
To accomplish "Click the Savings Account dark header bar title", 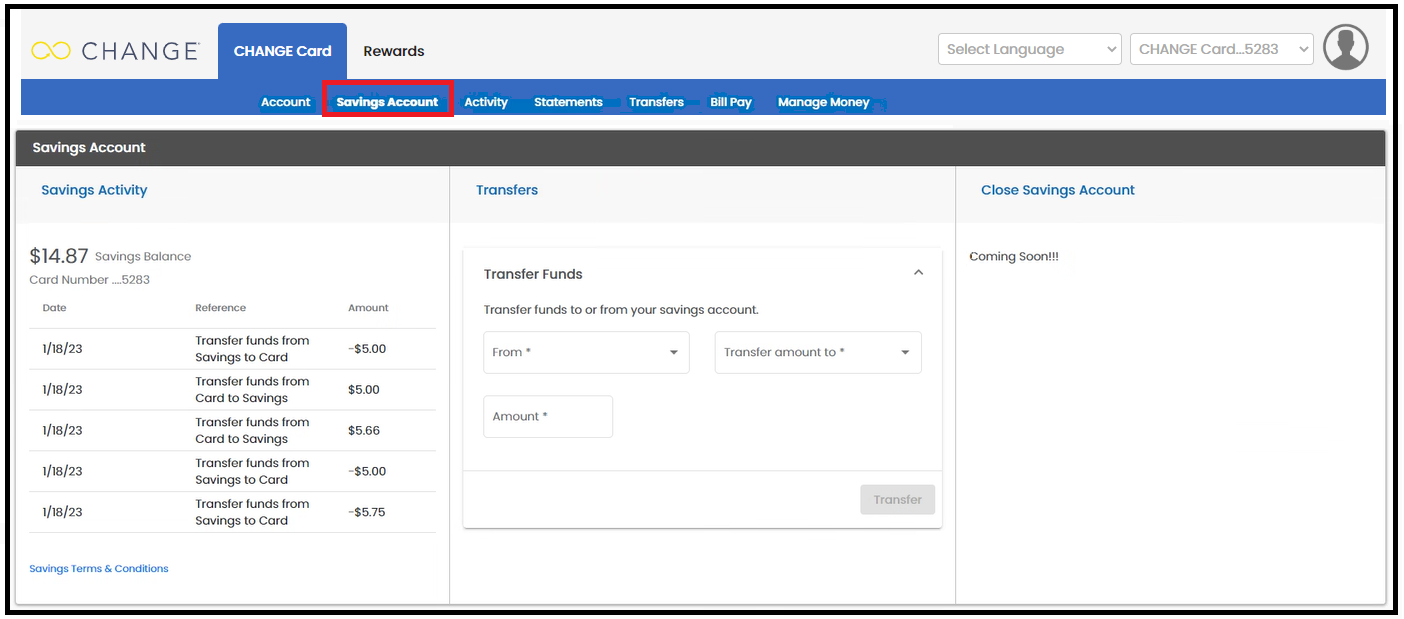I will 89,147.
